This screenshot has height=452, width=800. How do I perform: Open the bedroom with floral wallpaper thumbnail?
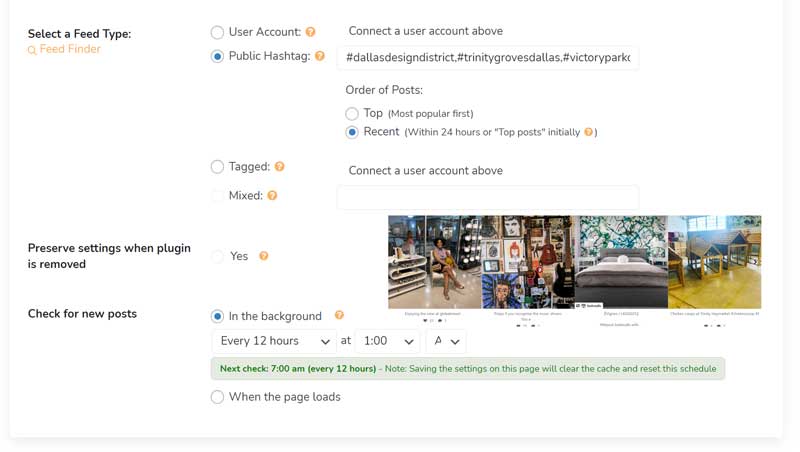coord(621,262)
